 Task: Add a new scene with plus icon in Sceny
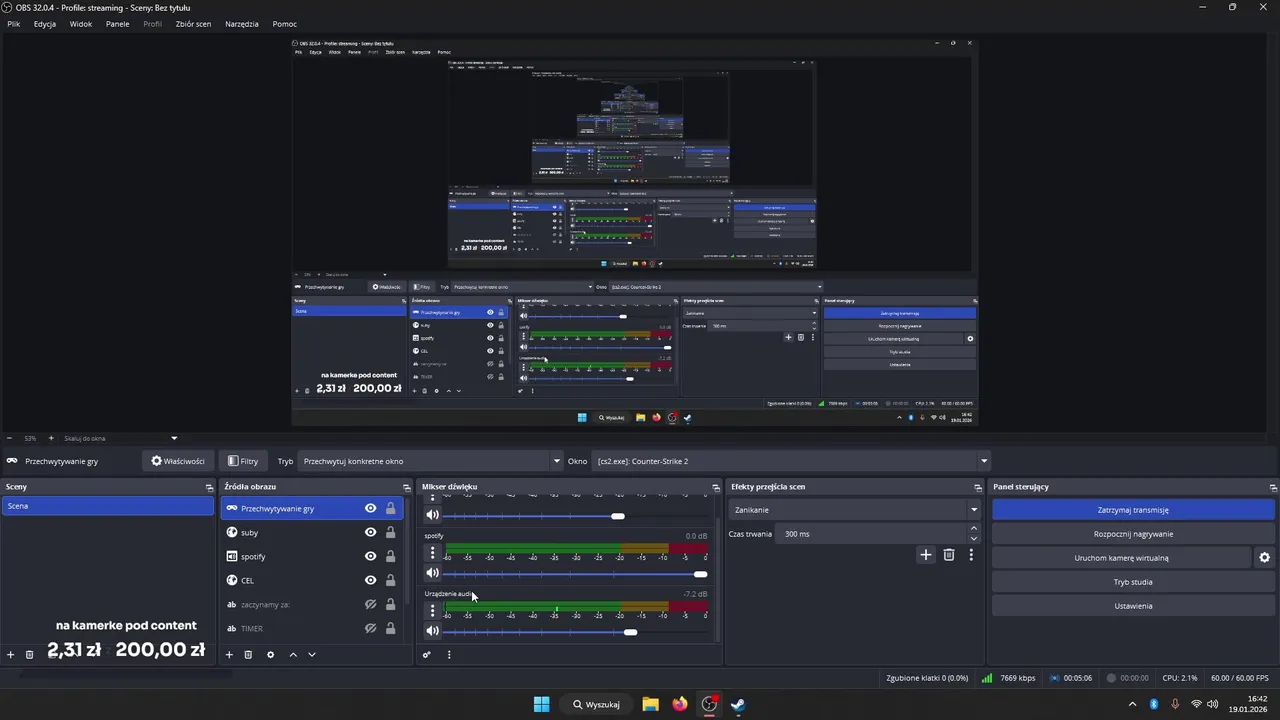click(11, 655)
